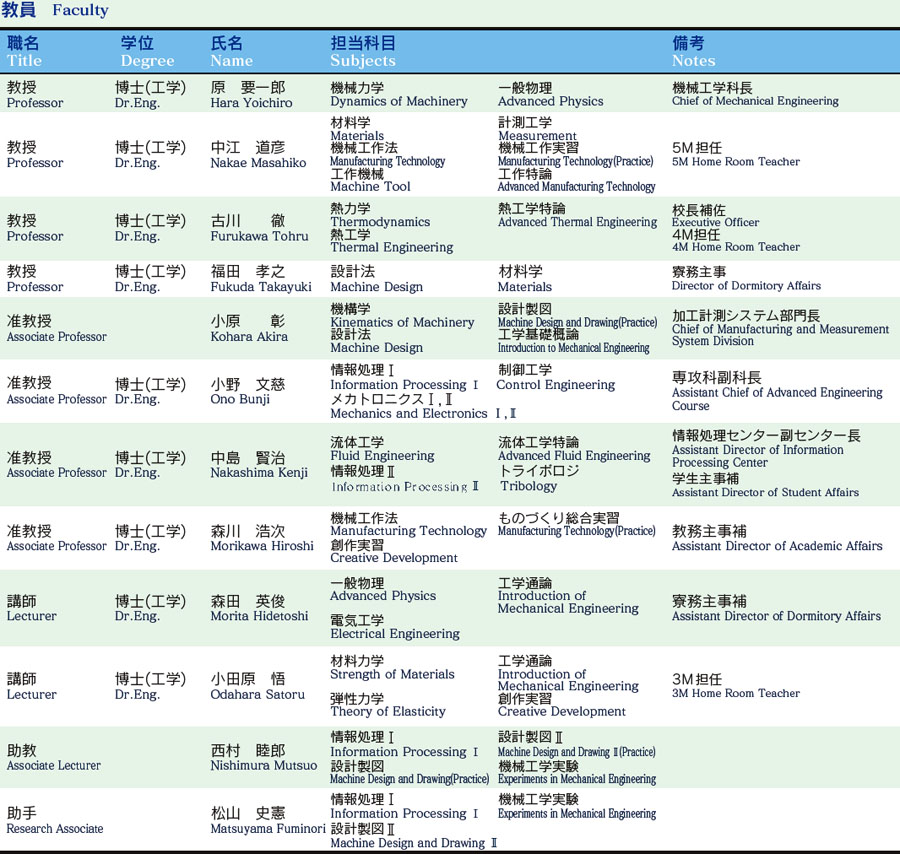The width and height of the screenshot is (900, 854).
Task: Click the 'Faculty' heading text
Action: [x=80, y=10]
